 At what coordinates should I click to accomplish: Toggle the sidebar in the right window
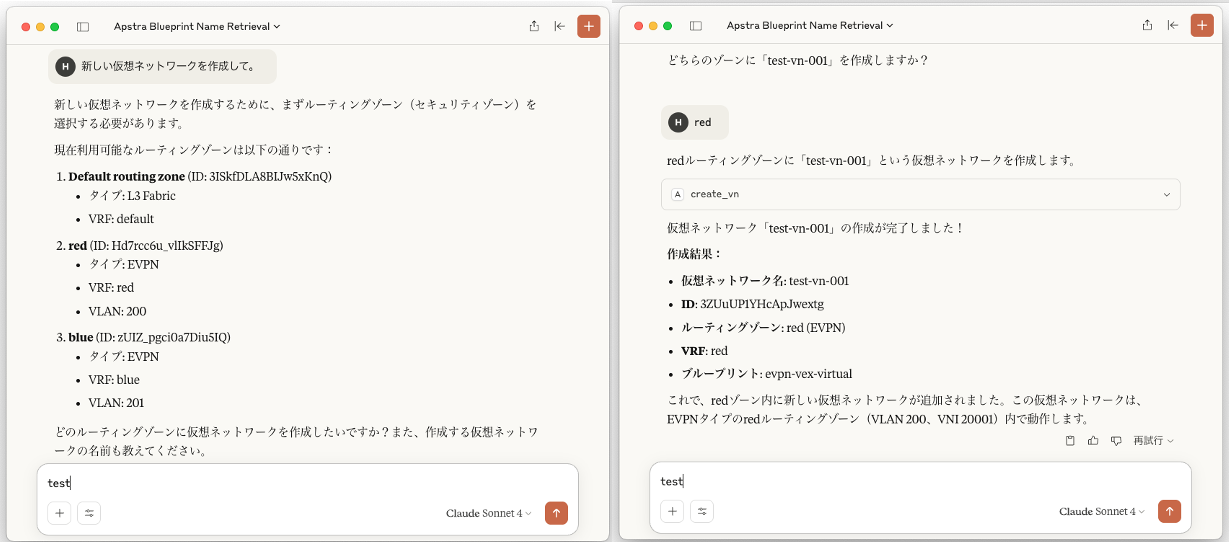[x=696, y=26]
